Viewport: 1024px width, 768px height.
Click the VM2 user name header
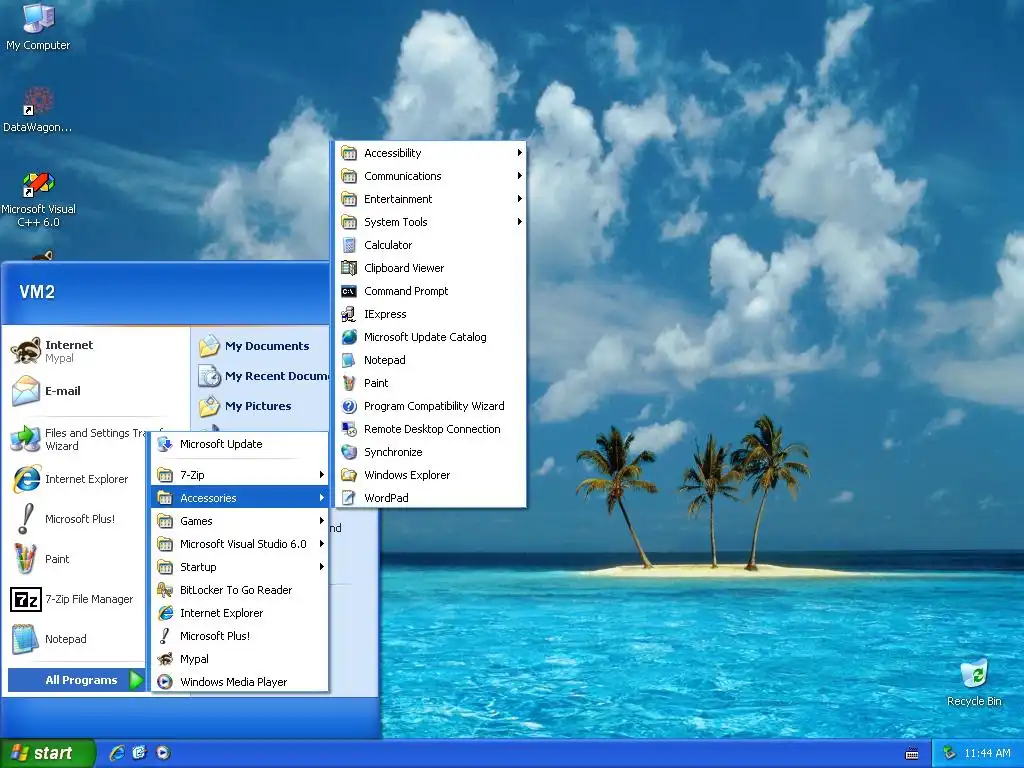click(x=37, y=292)
